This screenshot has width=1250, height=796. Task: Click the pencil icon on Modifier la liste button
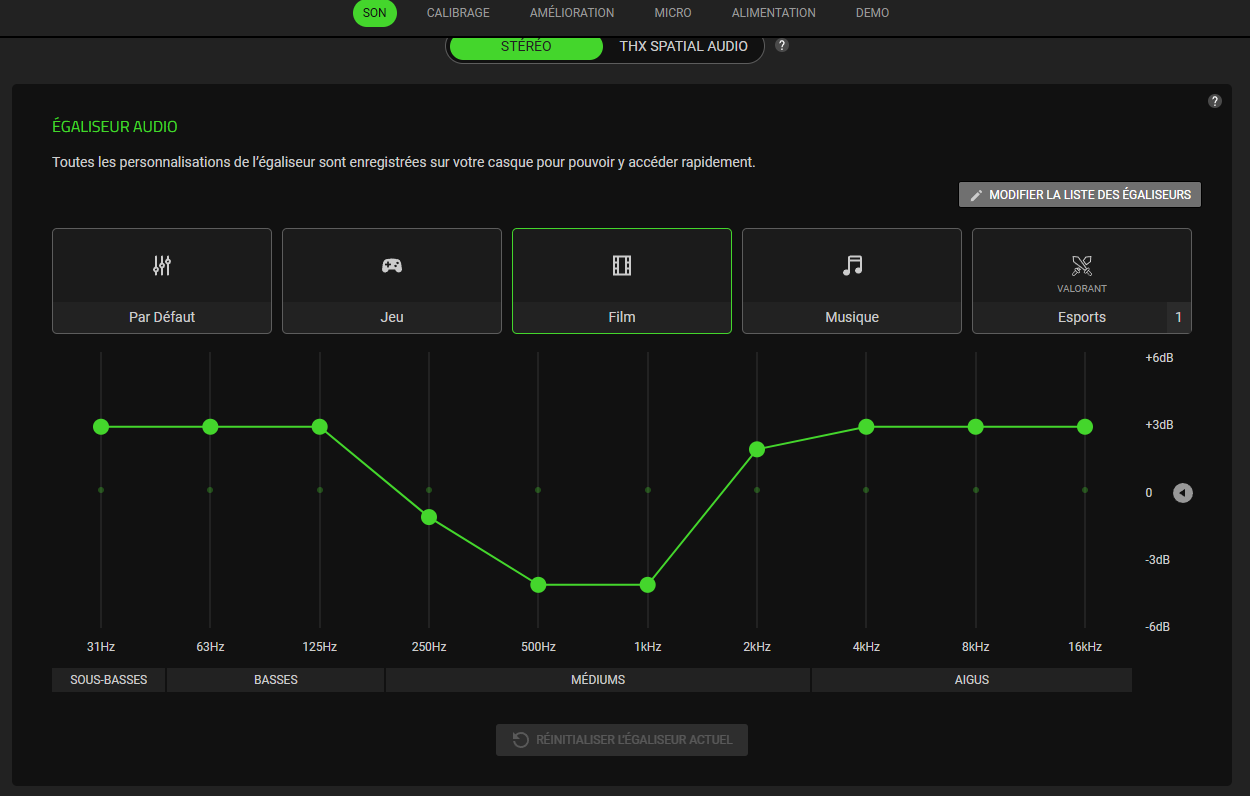[977, 195]
